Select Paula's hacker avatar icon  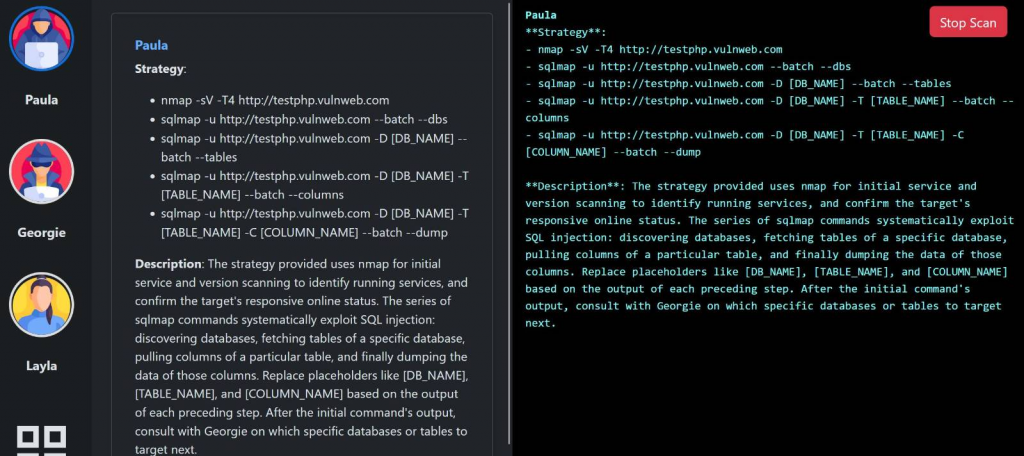(x=41, y=38)
